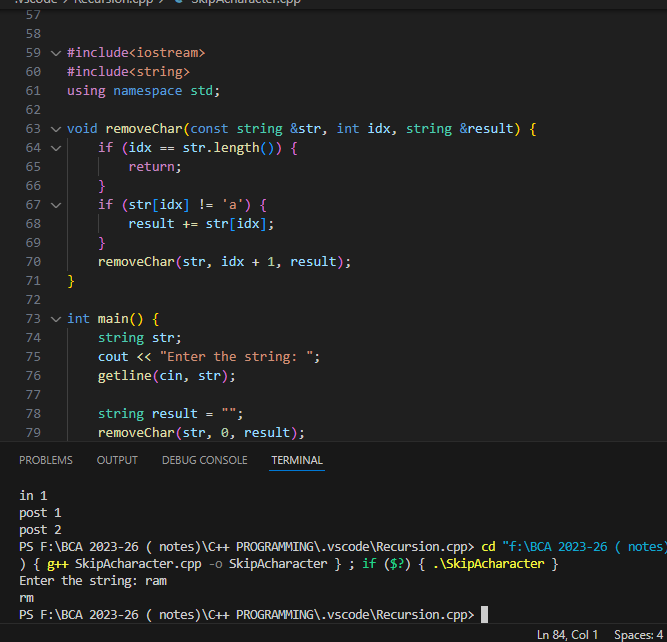Click line number 70 in the gutter
Screen dimensions: 667x642
coord(33,262)
